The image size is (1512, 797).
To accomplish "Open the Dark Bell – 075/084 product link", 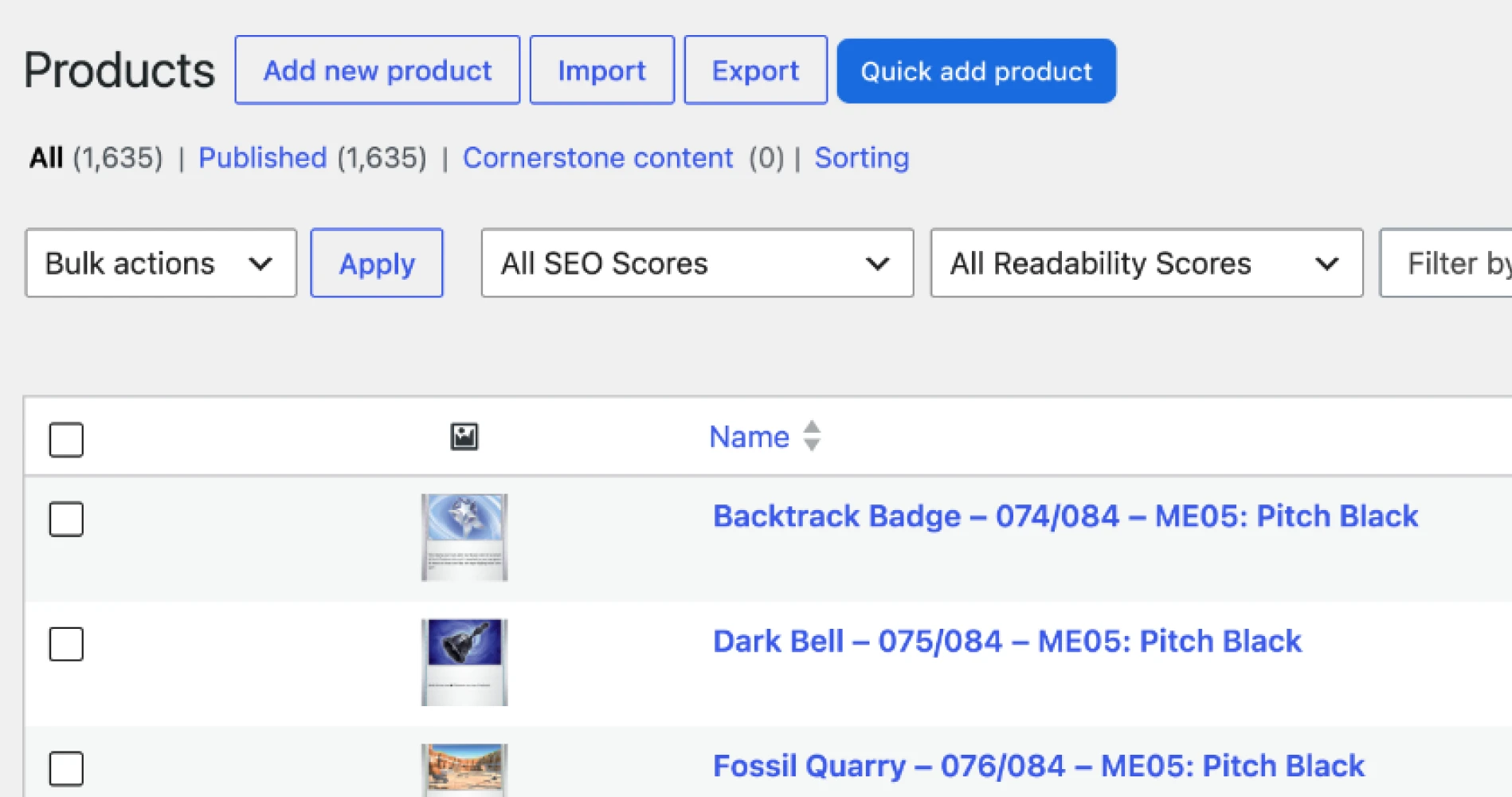I will [1007, 642].
